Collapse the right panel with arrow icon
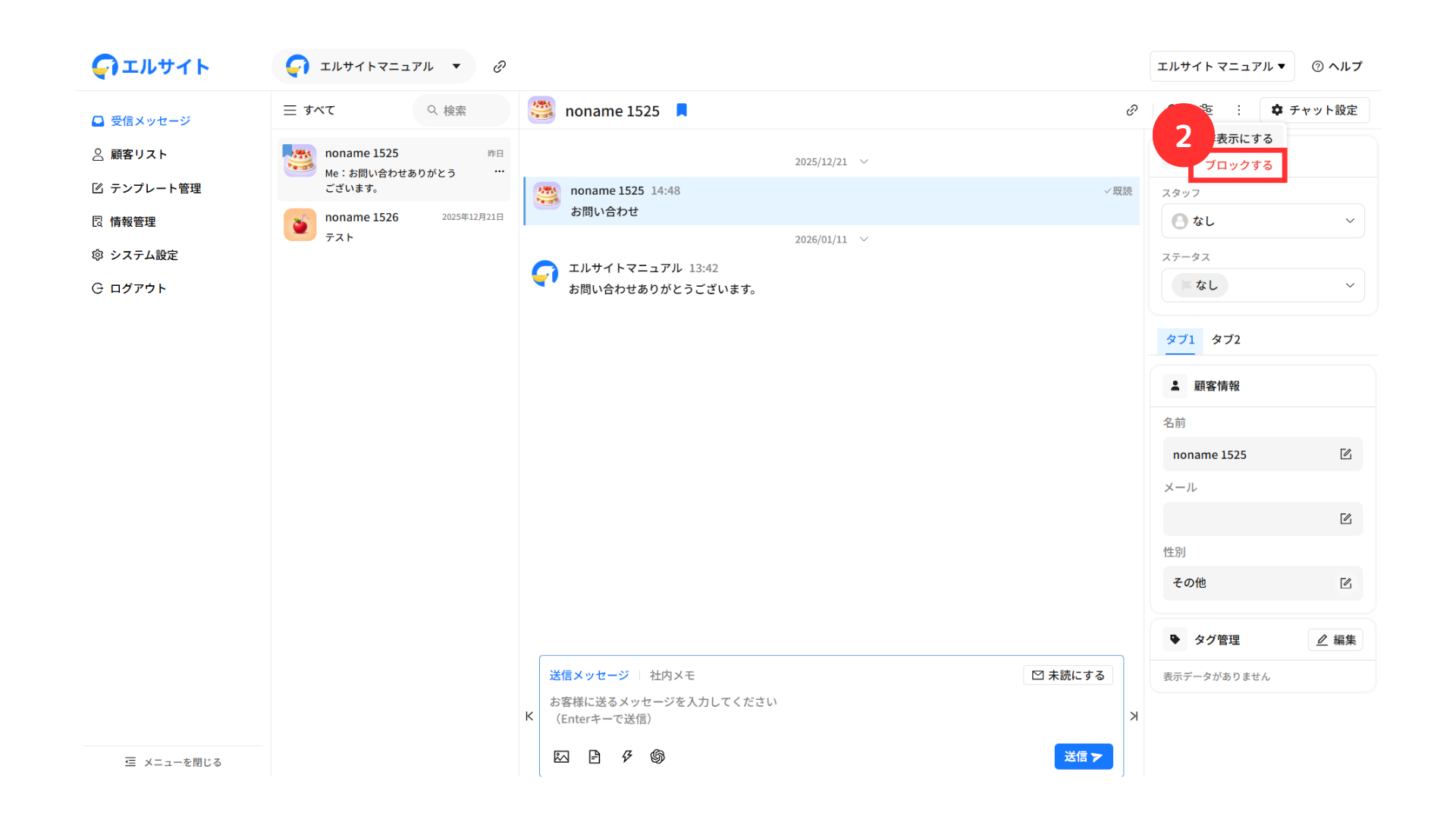Viewport: 1456px width, 819px height. tap(1134, 716)
